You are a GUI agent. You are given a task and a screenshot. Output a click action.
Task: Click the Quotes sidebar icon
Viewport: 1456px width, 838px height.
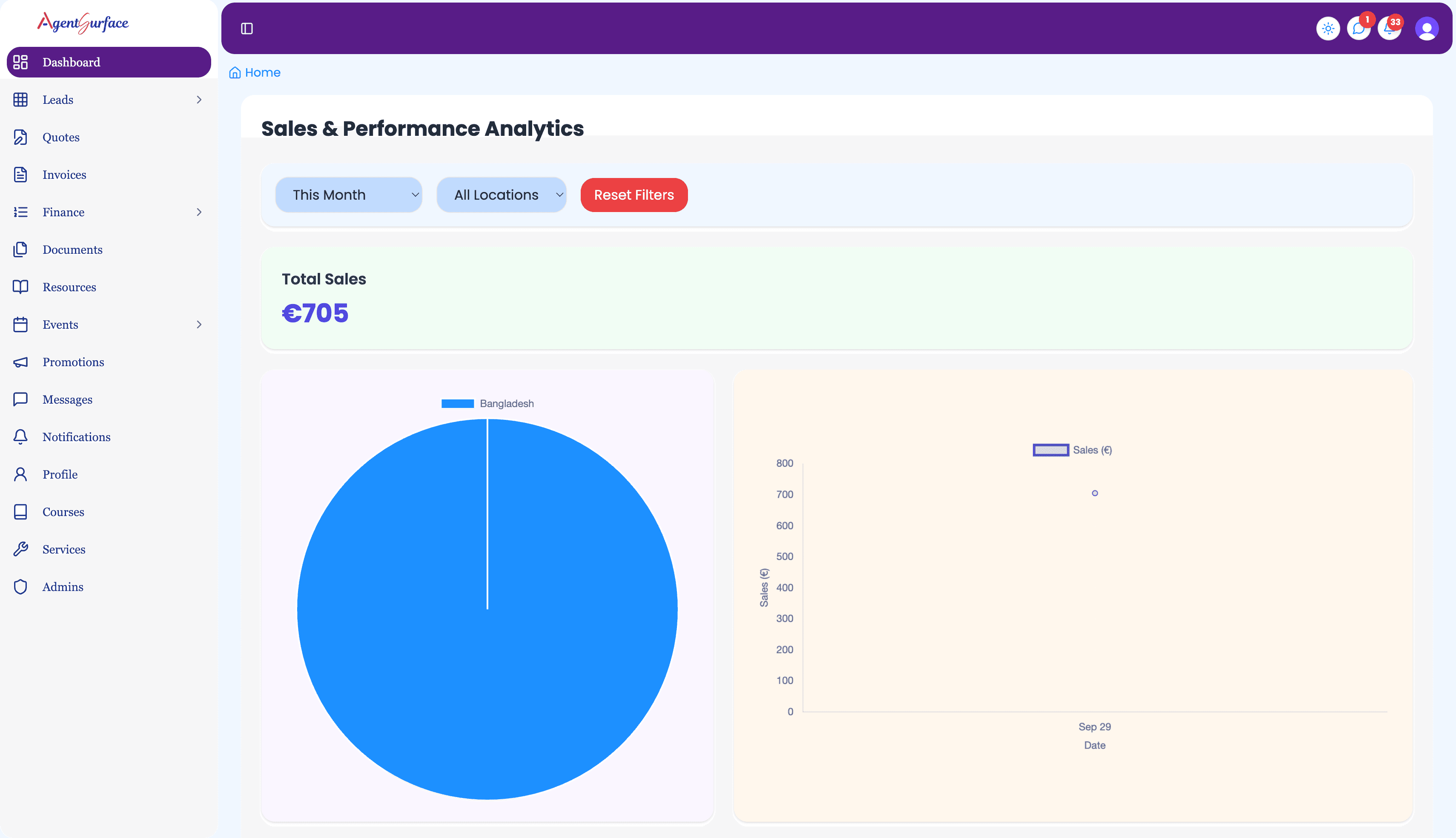[21, 137]
